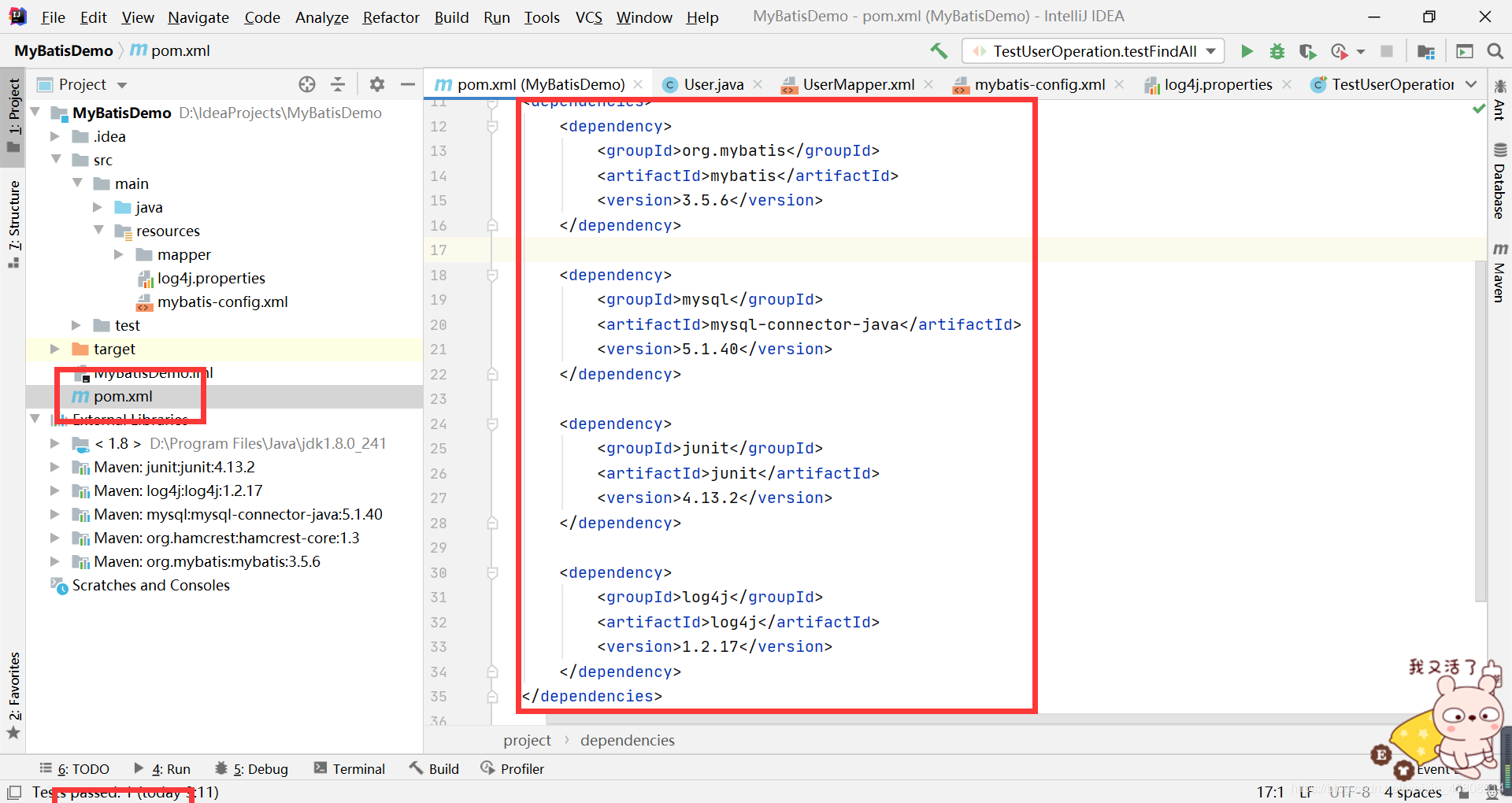Click the Build Project hammer icon
This screenshot has width=1512, height=803.
point(938,51)
